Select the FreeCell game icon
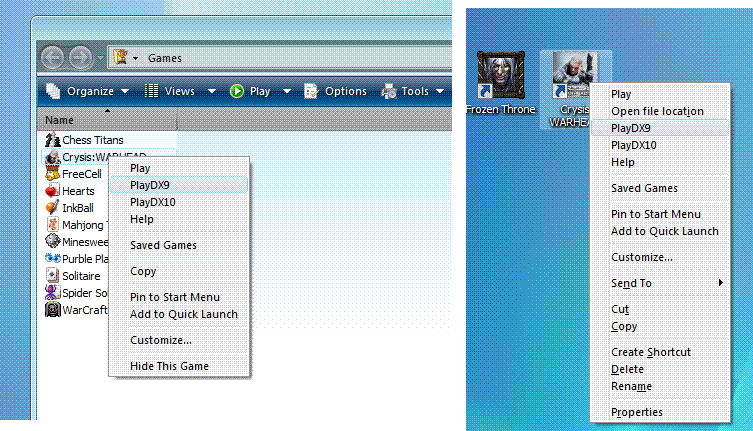Viewport: 753px width, 431px height. pyautogui.click(x=52, y=173)
